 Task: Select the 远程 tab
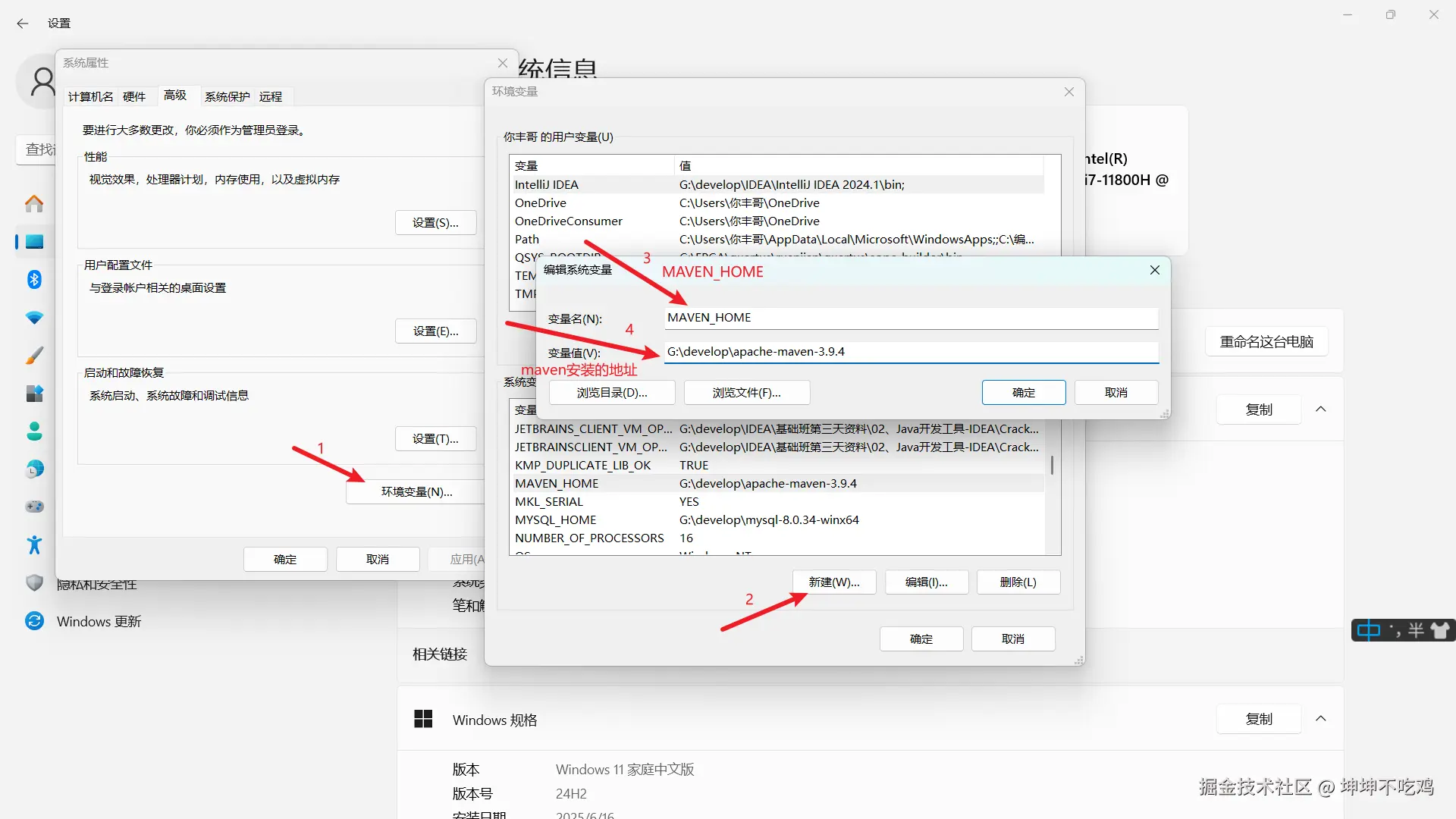pos(271,96)
